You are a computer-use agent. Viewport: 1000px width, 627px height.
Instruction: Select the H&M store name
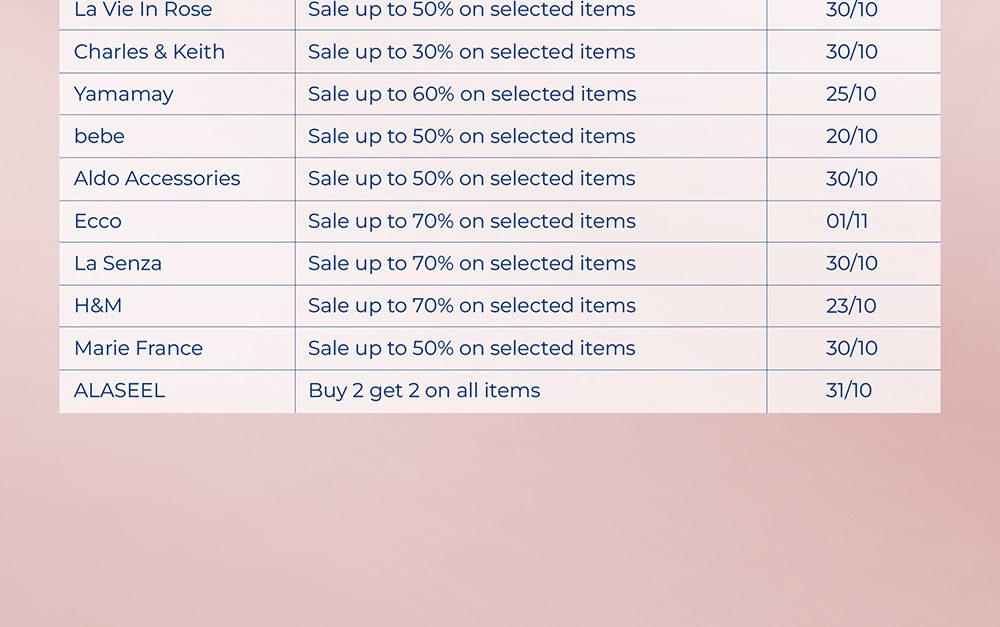98,306
